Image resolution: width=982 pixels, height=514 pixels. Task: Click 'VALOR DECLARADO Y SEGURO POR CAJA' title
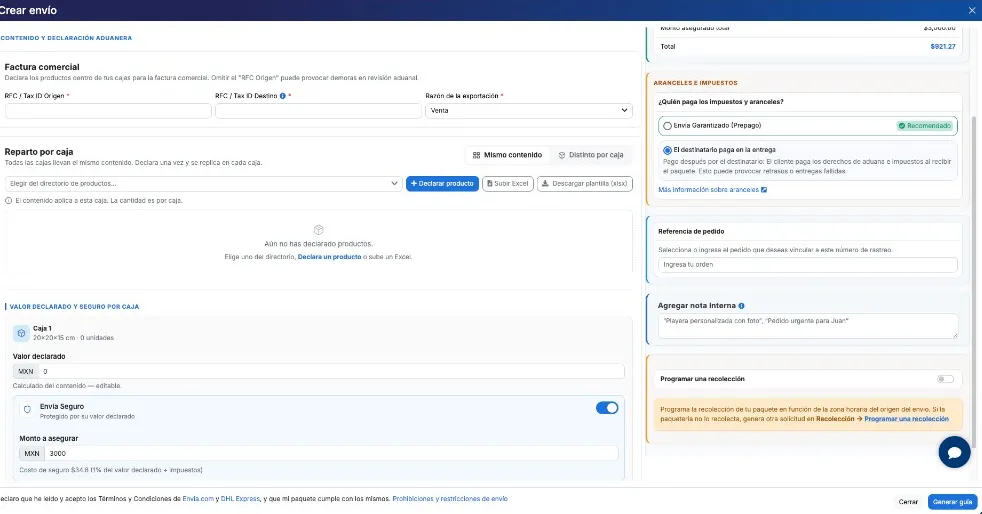coord(74,307)
